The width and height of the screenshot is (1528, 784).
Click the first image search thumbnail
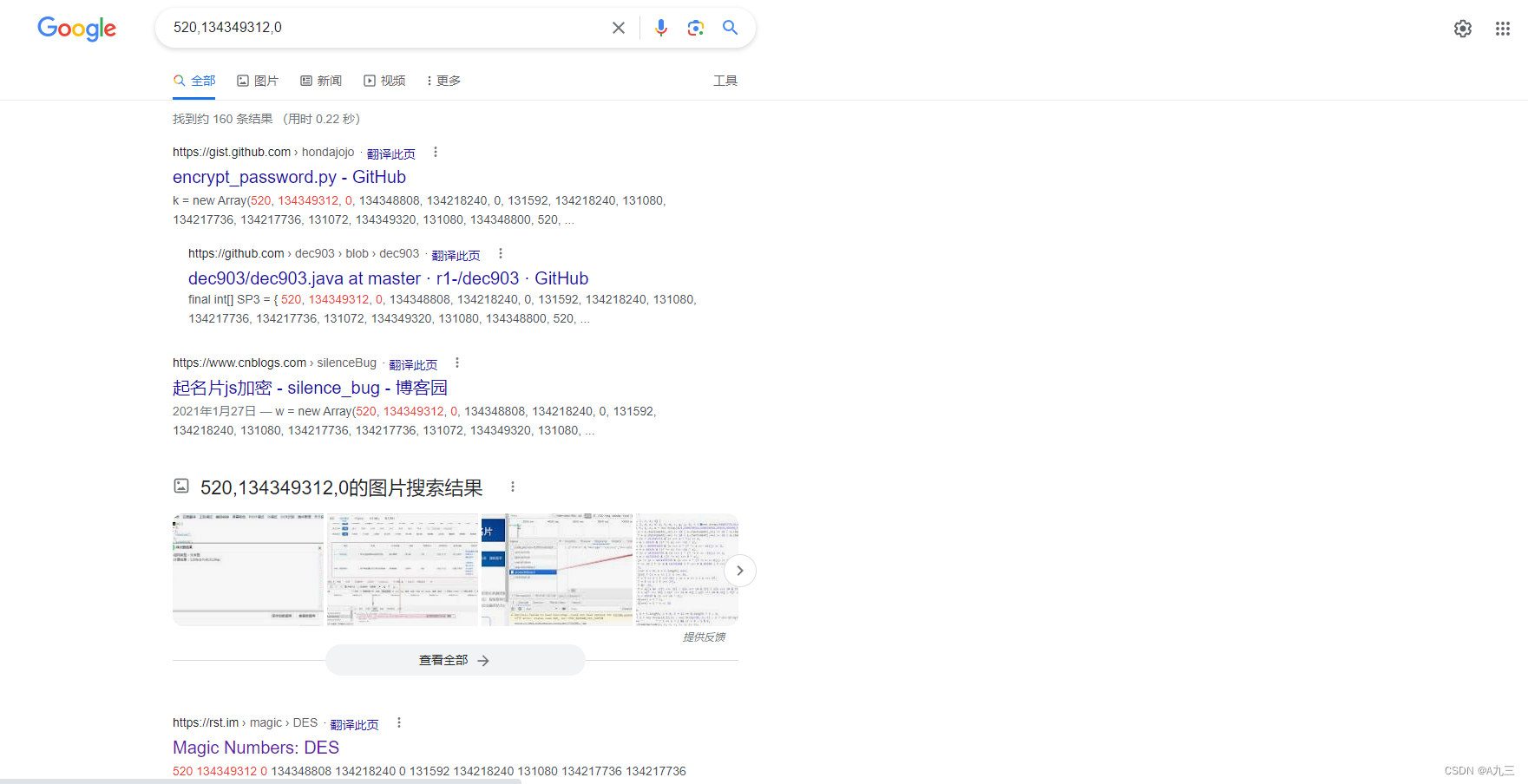coord(248,570)
